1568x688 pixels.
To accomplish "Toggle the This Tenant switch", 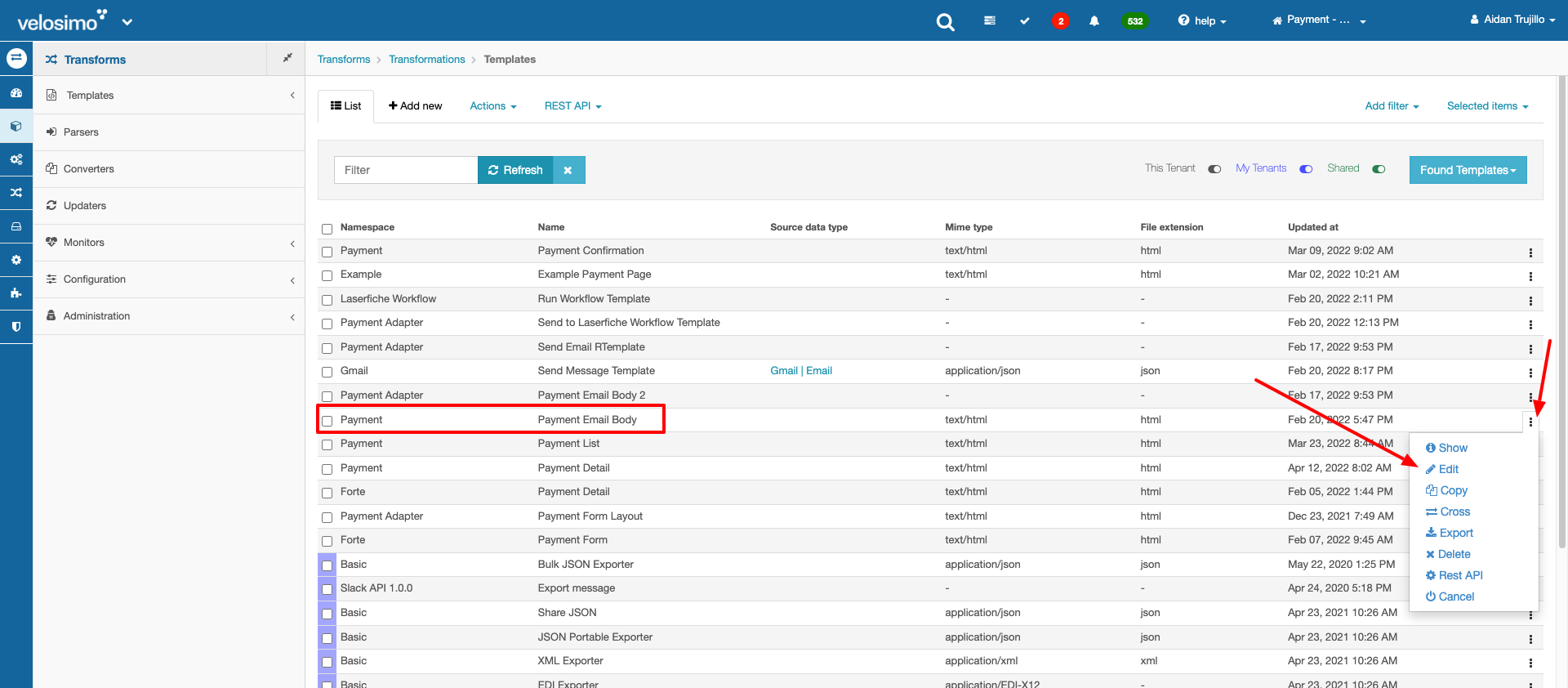I will (x=1214, y=169).
